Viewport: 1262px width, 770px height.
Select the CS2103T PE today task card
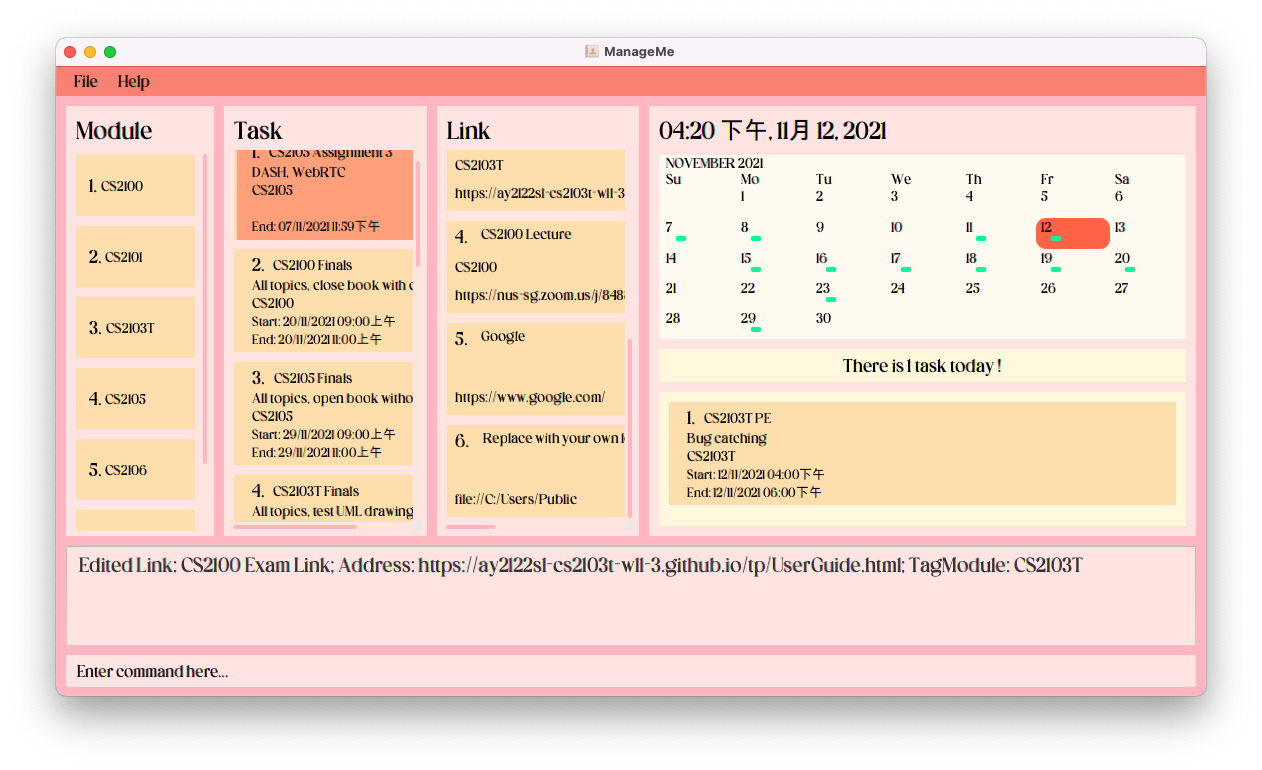pos(922,454)
